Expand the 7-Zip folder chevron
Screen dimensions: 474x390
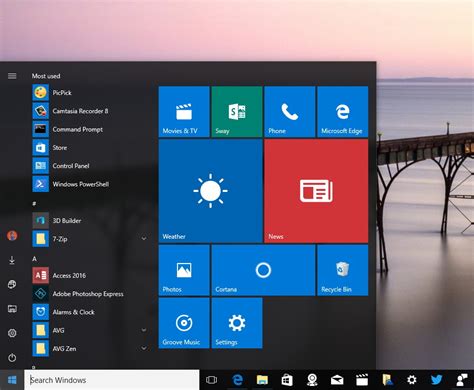(x=144, y=239)
